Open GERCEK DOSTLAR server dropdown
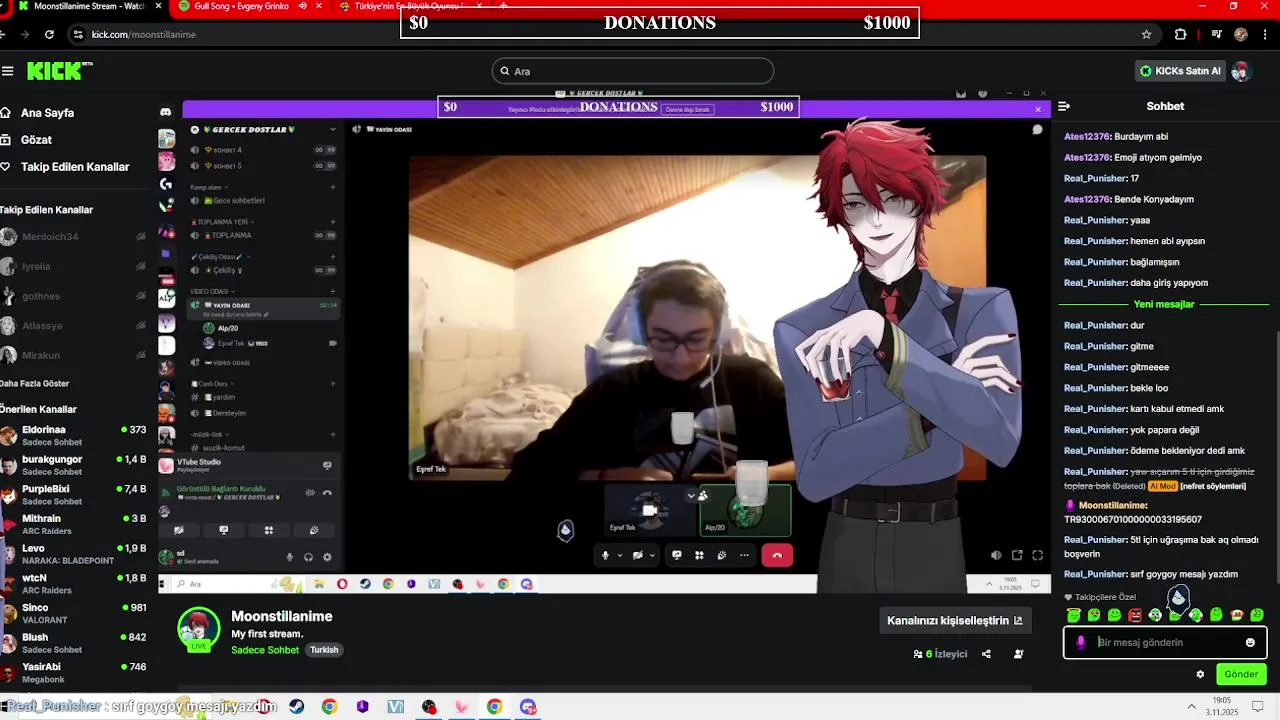1280x720 pixels. click(x=333, y=130)
